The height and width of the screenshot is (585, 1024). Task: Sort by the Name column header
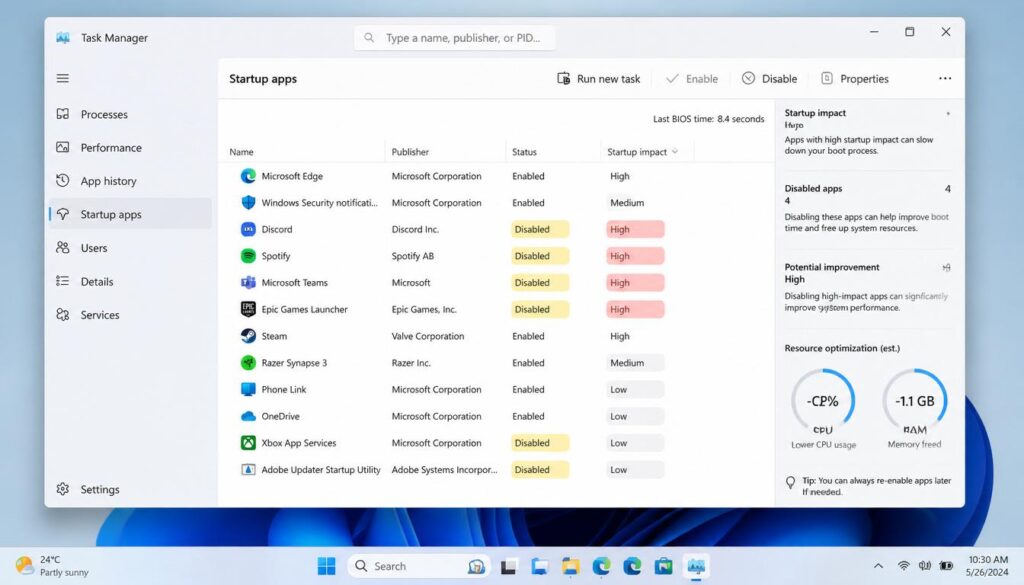[241, 151]
